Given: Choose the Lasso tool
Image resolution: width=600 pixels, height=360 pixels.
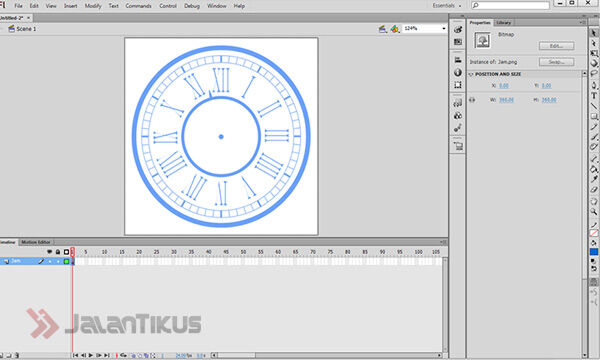Looking at the screenshot, I should (594, 73).
